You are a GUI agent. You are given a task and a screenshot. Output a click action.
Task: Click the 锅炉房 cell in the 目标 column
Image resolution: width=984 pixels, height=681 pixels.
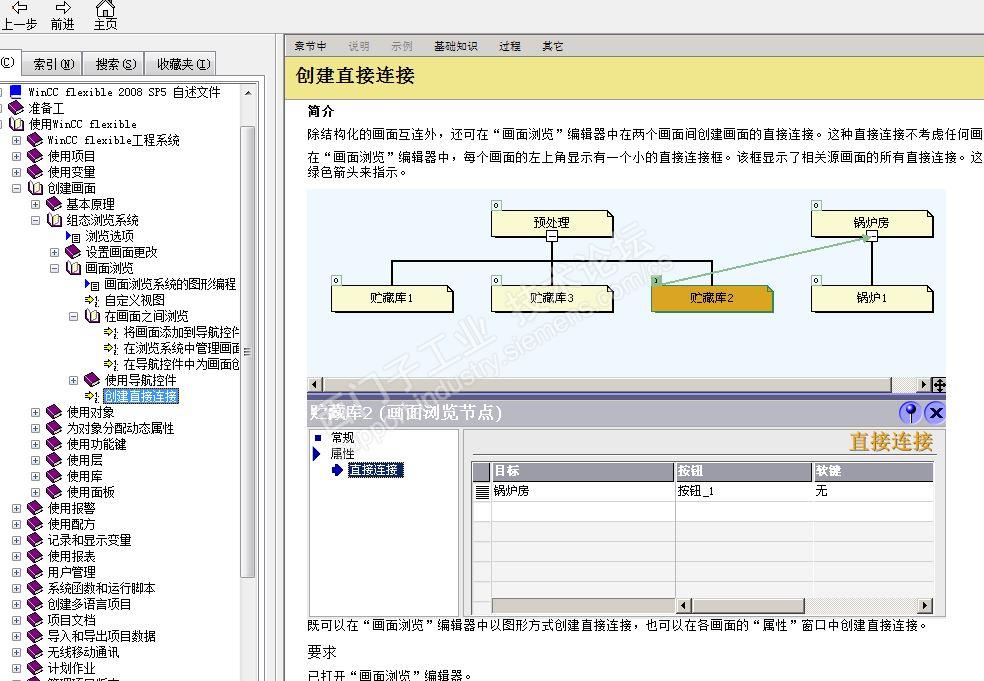click(x=583, y=491)
